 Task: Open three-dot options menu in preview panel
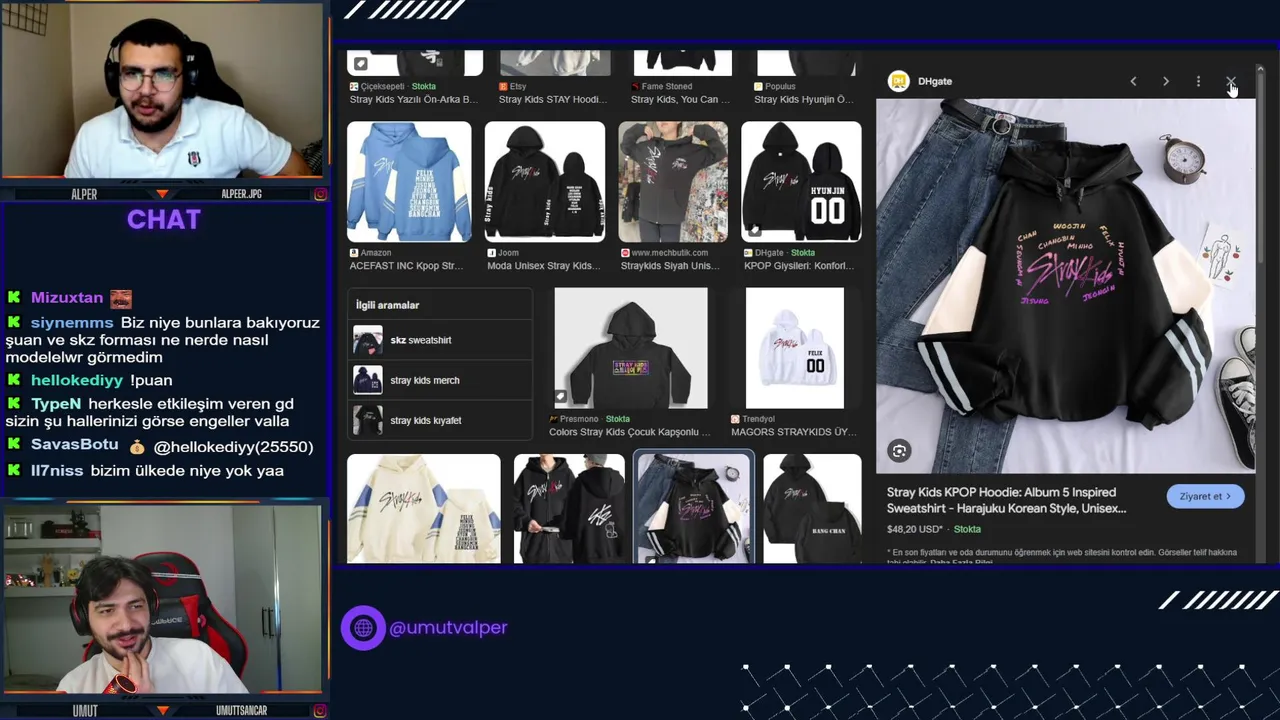[x=1198, y=81]
